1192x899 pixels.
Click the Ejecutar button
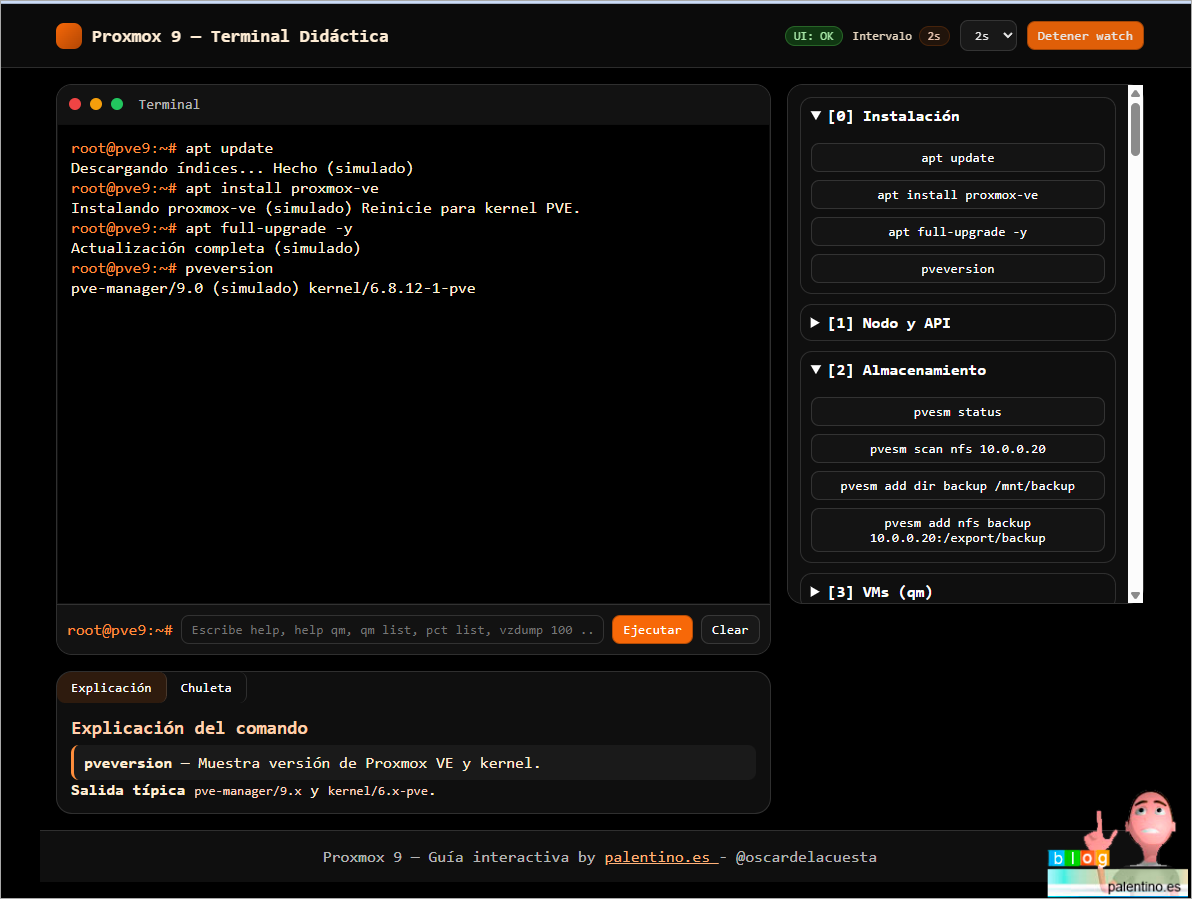click(x=652, y=630)
